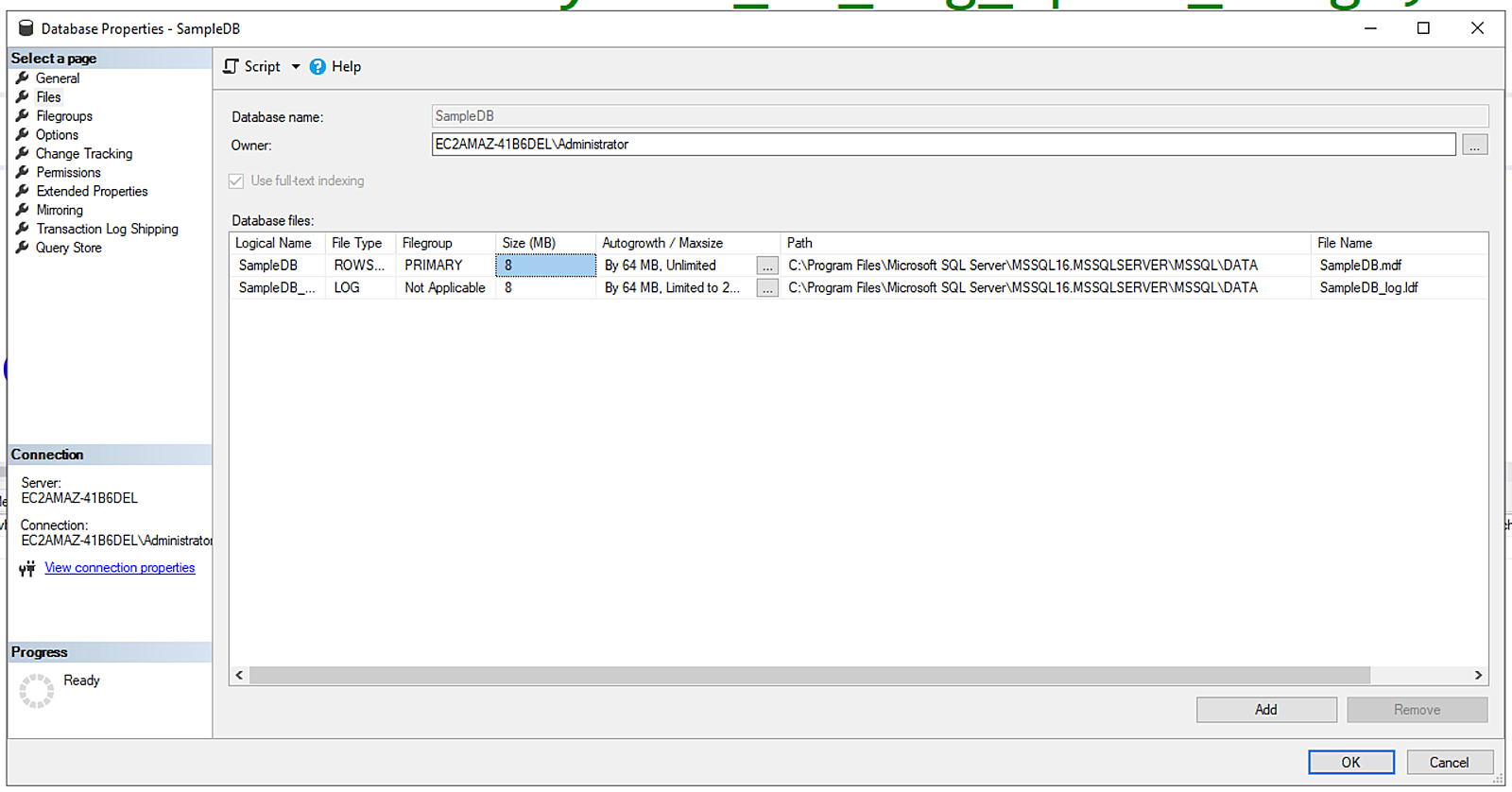Confirm with the OK button
This screenshot has width=1512, height=792.
click(1351, 763)
